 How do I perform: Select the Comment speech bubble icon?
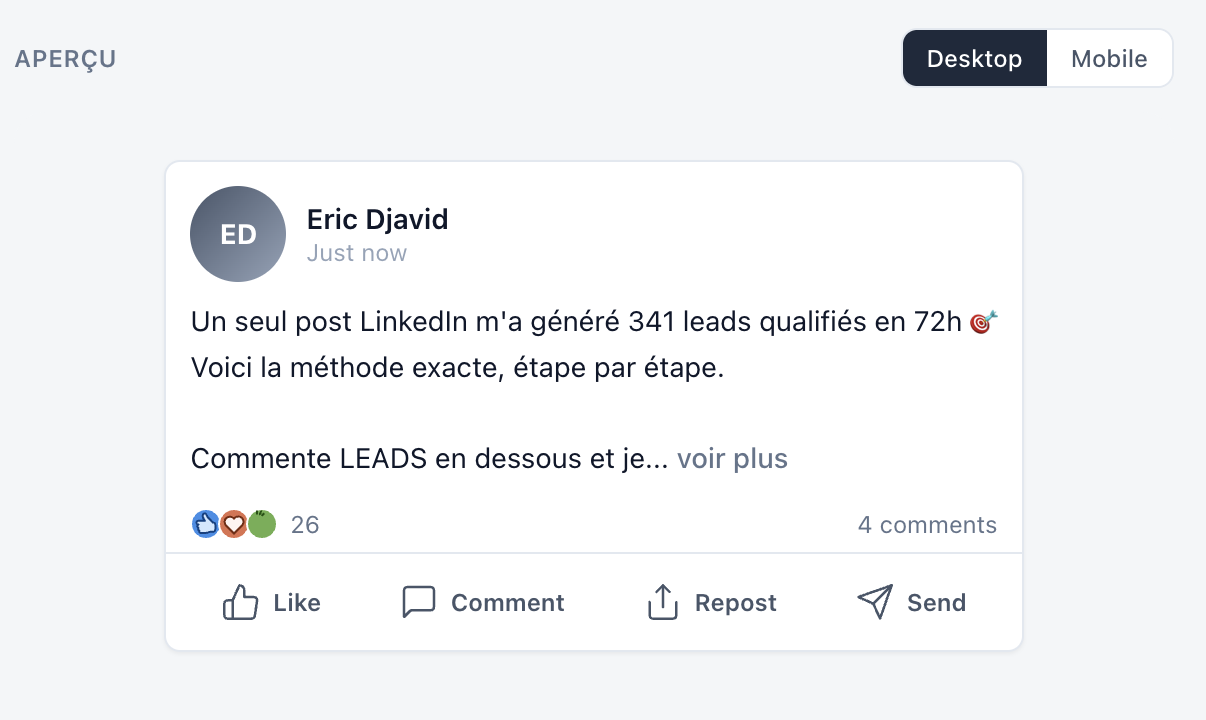[x=418, y=601]
